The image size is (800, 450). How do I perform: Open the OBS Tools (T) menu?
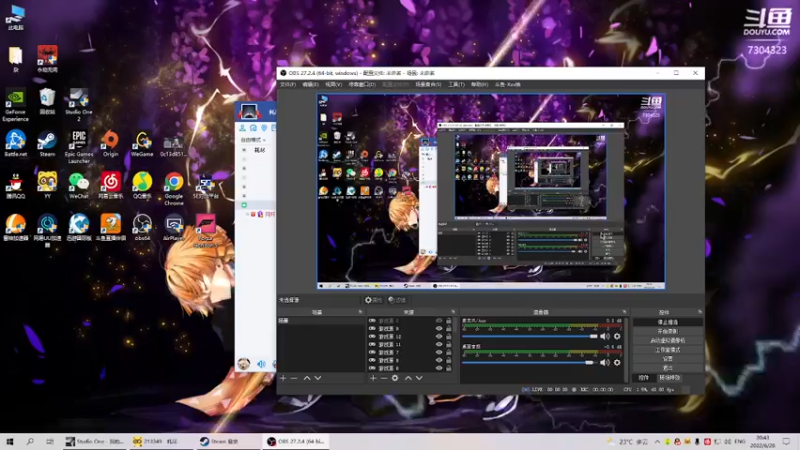point(456,84)
